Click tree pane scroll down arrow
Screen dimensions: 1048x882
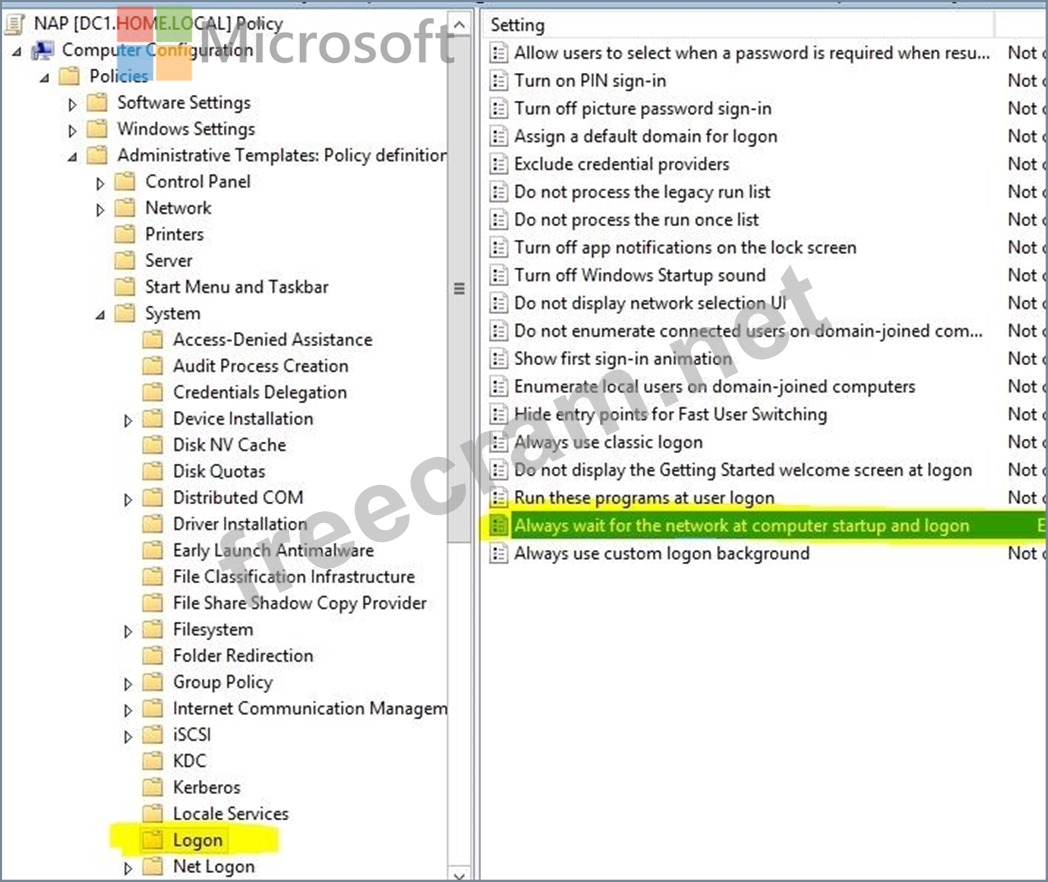coord(459,875)
